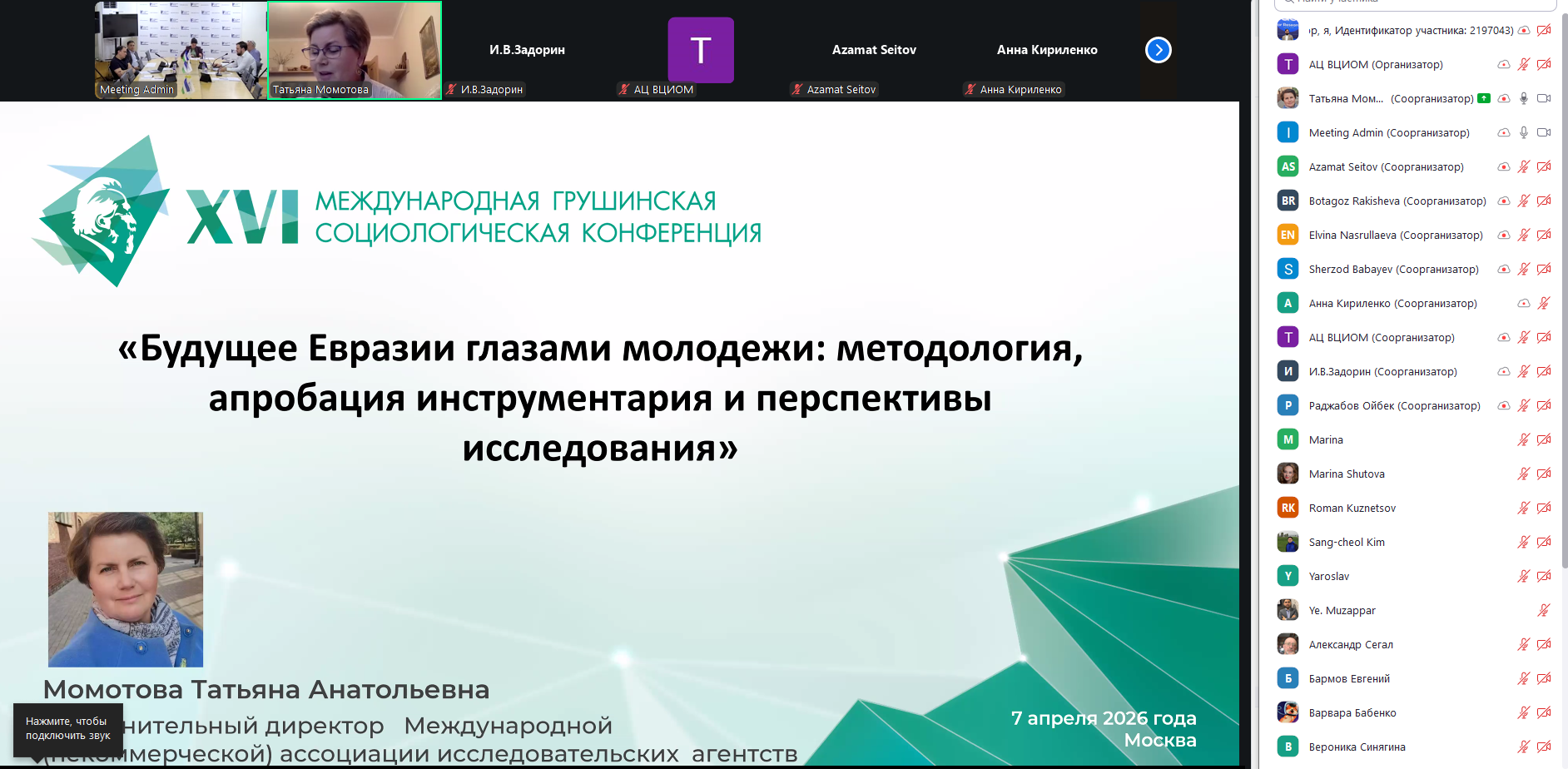1568x769 pixels.
Task: Click the cloud recording icon for Botagoz Rakisheva
Action: [1503, 201]
